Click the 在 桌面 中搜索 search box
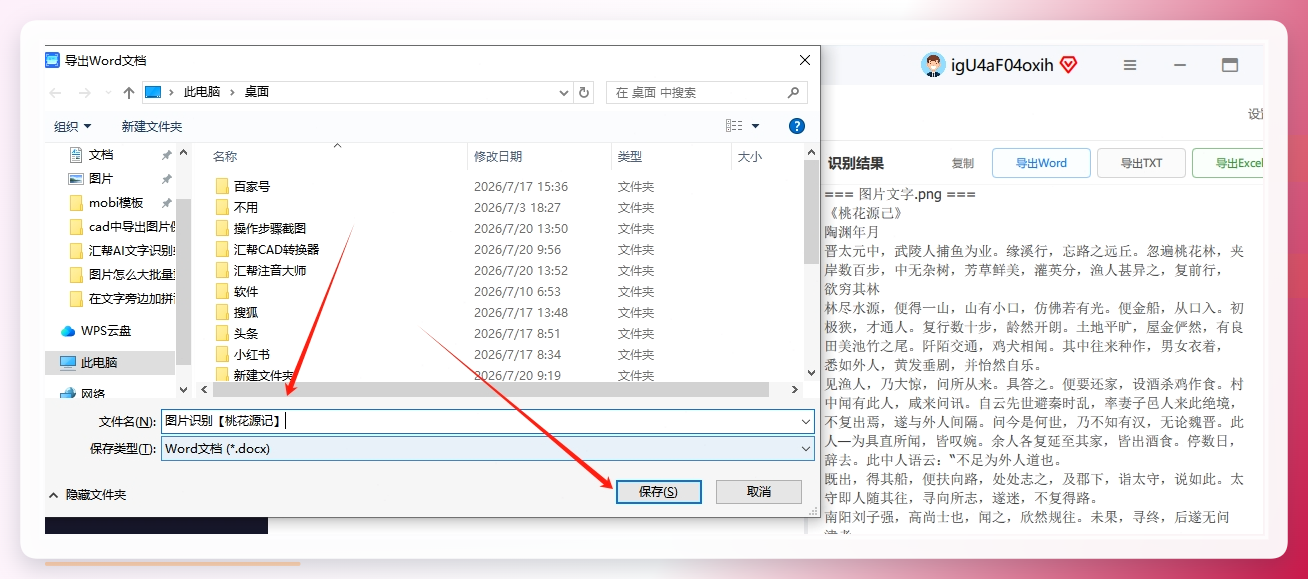The image size is (1308, 579). [706, 92]
